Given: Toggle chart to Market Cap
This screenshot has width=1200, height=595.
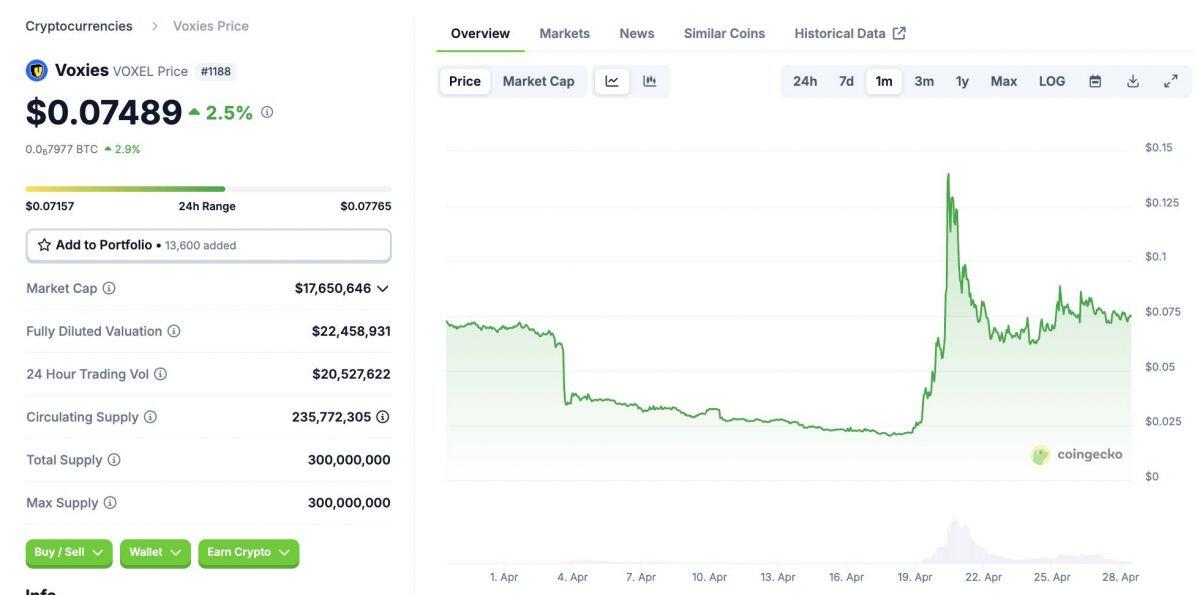Looking at the screenshot, I should [538, 81].
